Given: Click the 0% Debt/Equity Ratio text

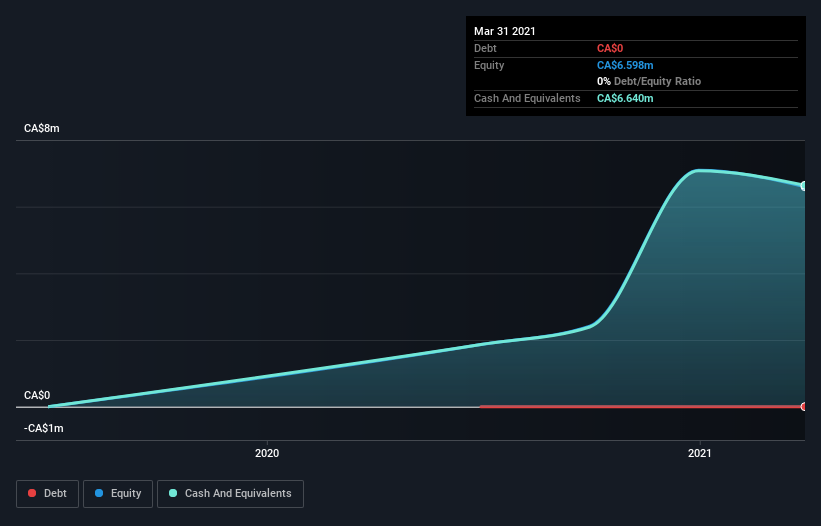Looking at the screenshot, I should pos(649,81).
